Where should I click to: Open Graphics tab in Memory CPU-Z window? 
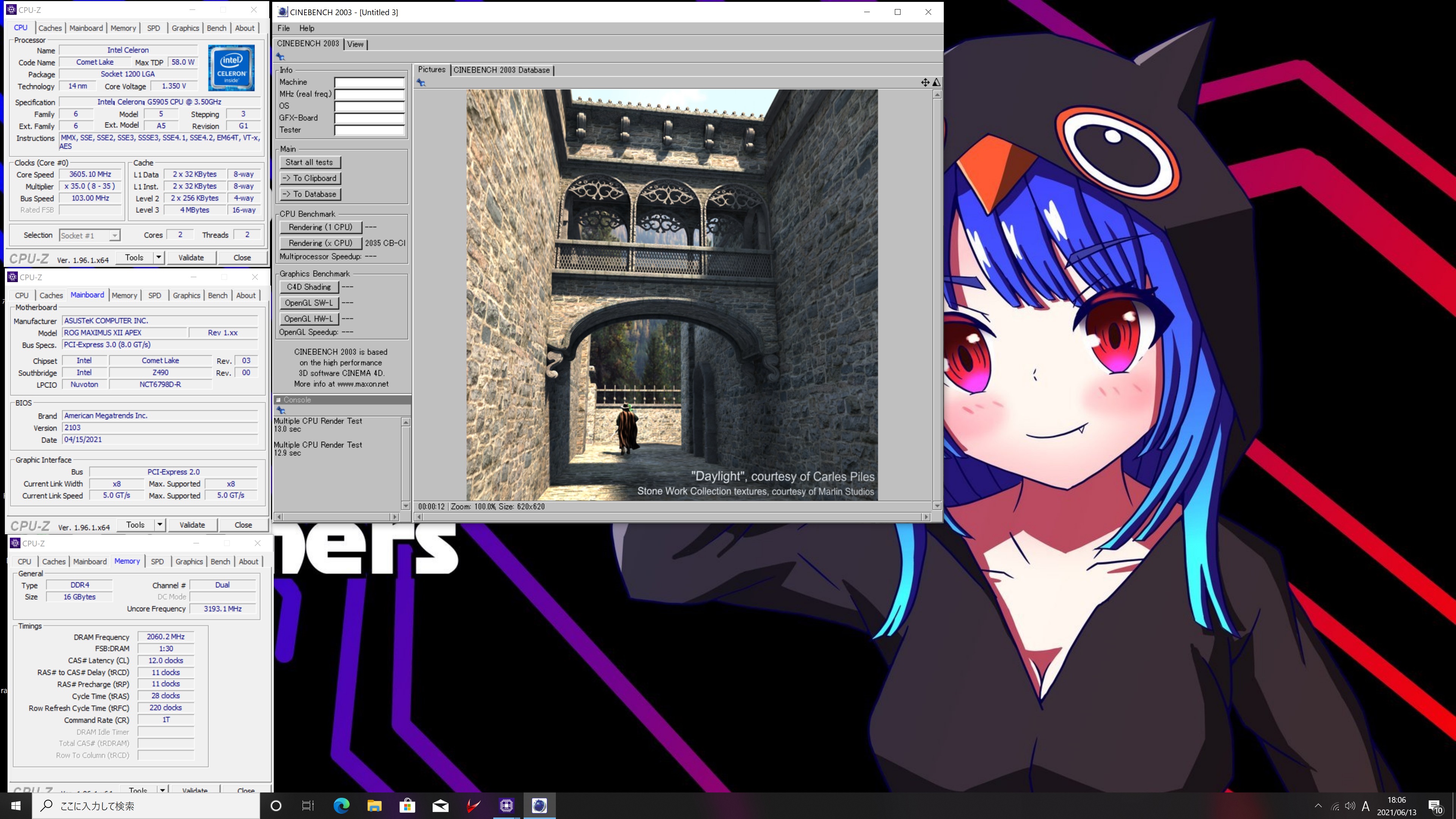189,561
